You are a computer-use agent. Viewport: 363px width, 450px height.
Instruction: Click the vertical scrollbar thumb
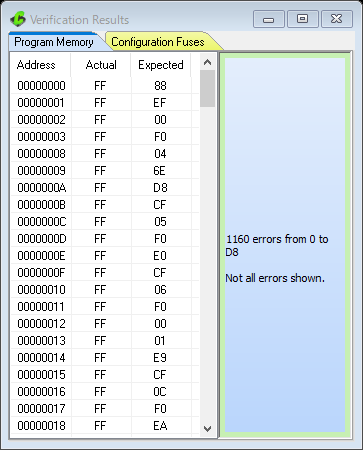click(x=207, y=88)
